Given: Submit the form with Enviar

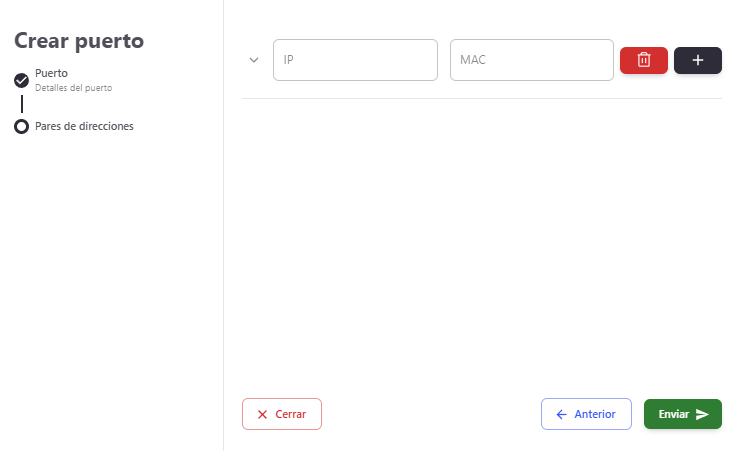Looking at the screenshot, I should point(683,414).
